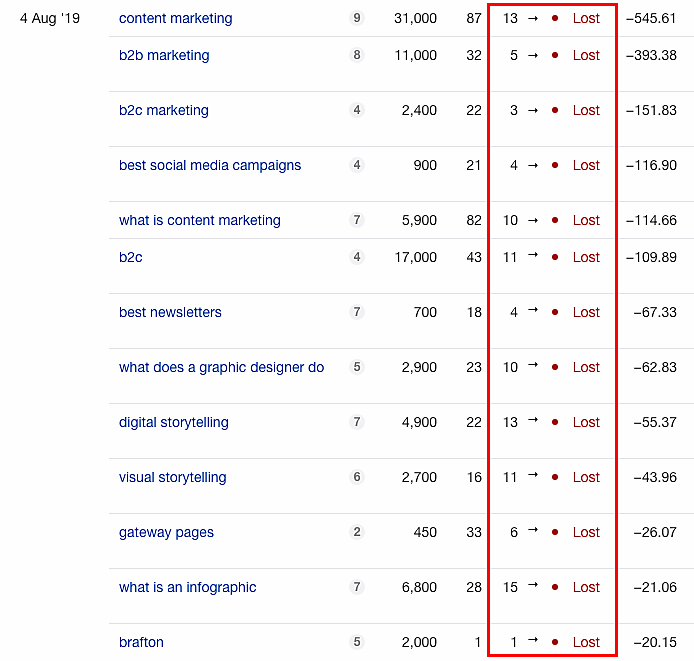Click the red dot in digital storytelling row

point(555,422)
